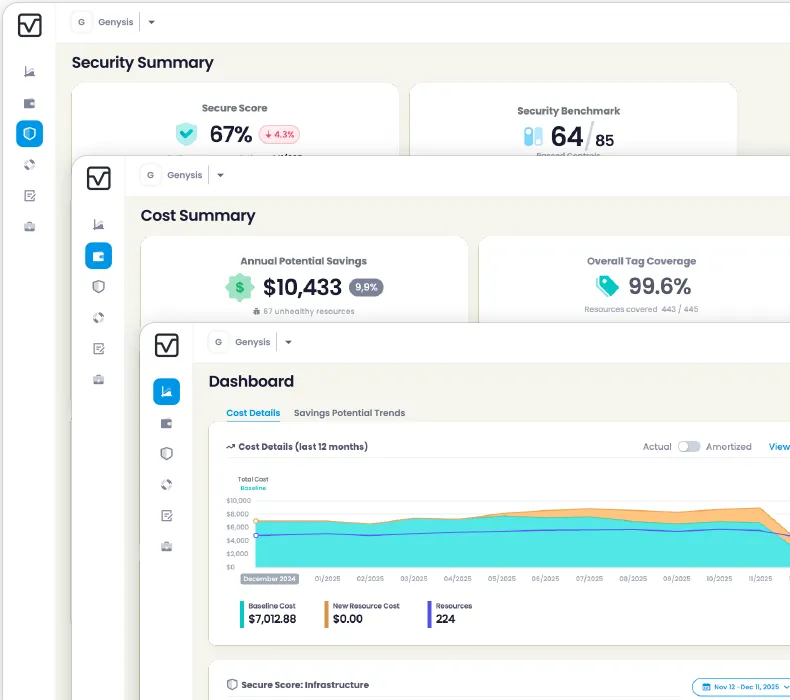Open the lifebuoy ring icon in Security Summary sidebar

[x=29, y=164]
